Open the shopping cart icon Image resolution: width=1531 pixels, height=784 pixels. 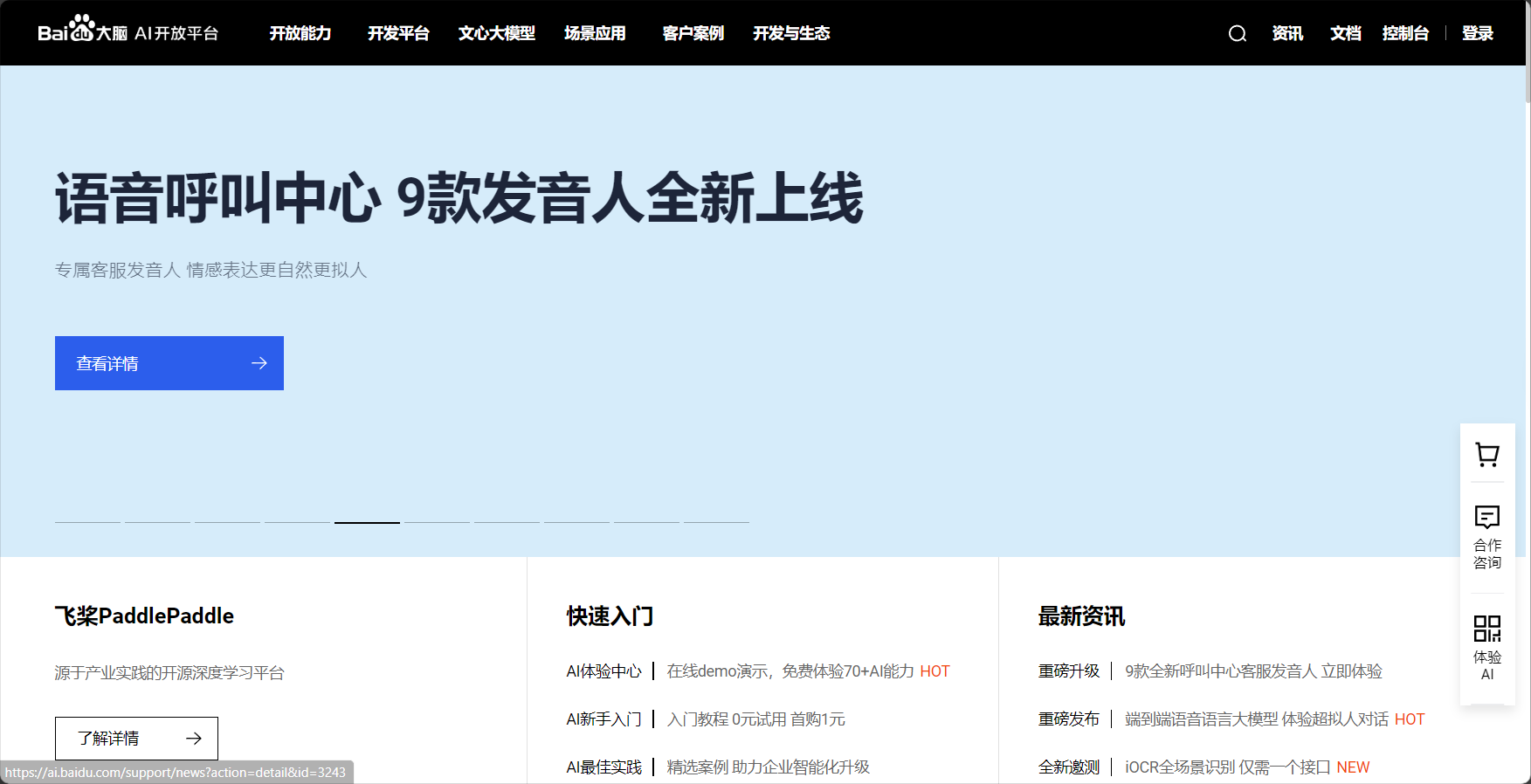tap(1487, 454)
